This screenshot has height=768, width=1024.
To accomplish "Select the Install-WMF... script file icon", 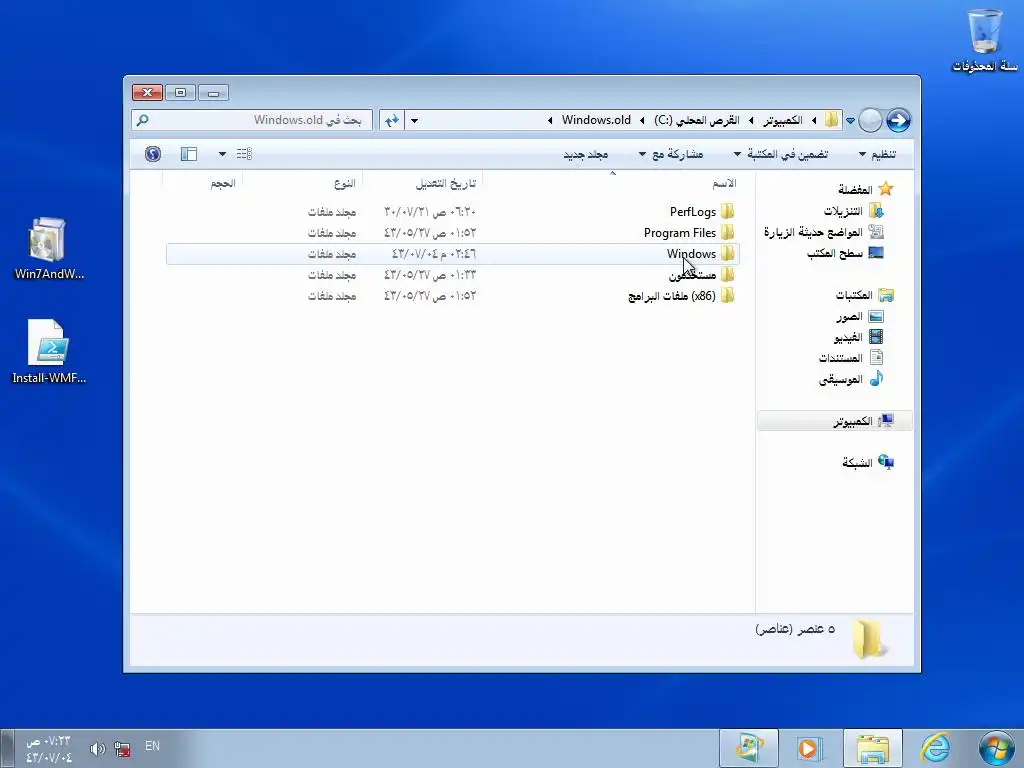I will pos(49,351).
